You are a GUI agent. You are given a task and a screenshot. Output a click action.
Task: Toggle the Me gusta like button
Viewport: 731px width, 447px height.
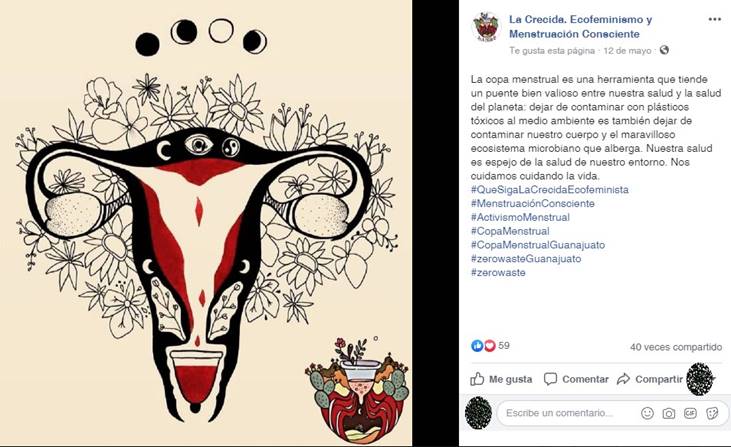click(501, 379)
